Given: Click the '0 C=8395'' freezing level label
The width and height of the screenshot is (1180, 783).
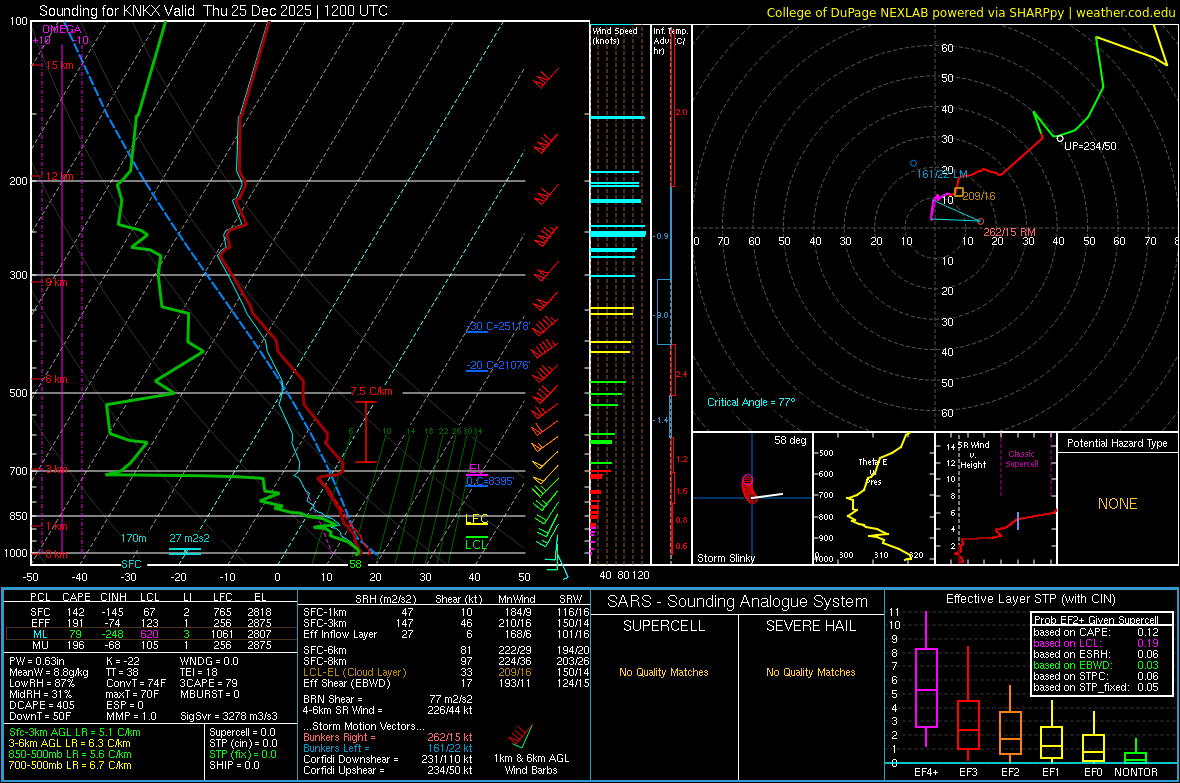Looking at the screenshot, I should click(x=490, y=481).
